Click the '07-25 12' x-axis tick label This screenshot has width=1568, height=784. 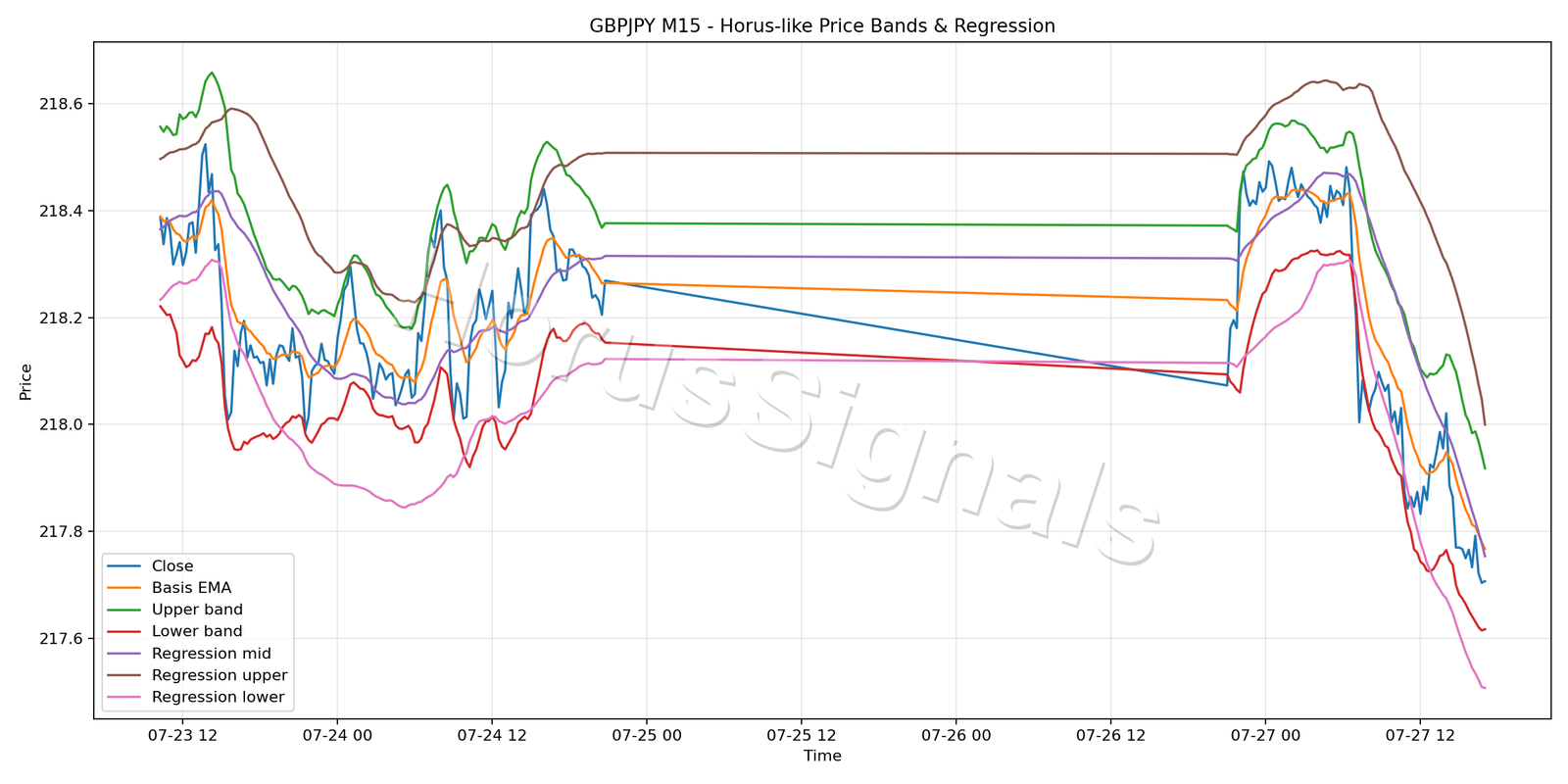802,735
